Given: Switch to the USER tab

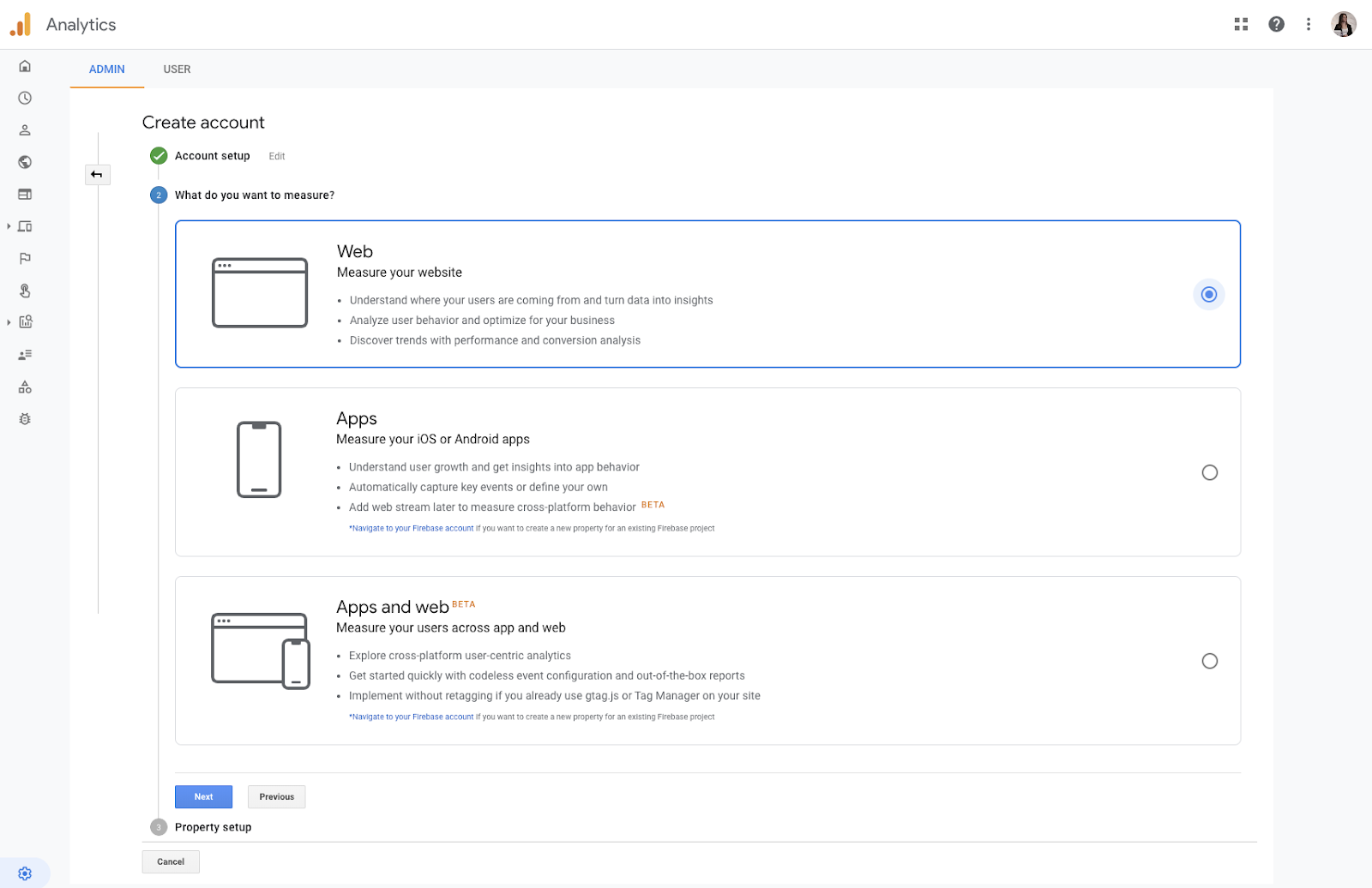Looking at the screenshot, I should [x=178, y=69].
